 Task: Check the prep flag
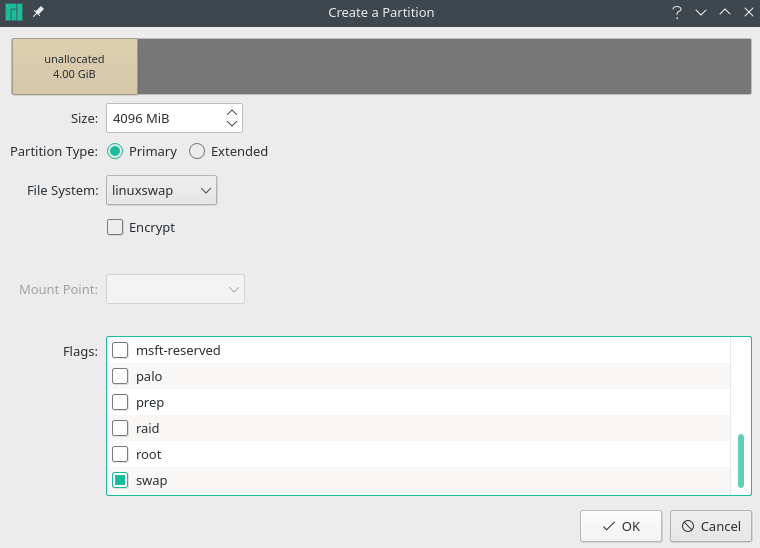coord(120,402)
